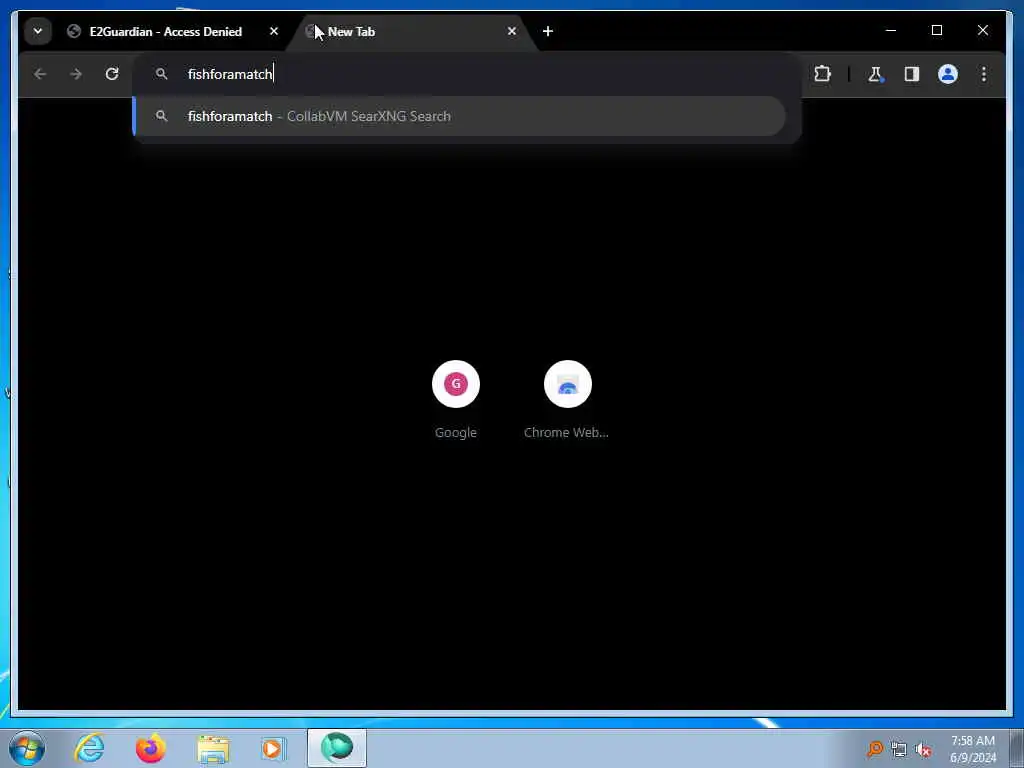The height and width of the screenshot is (768, 1024).
Task: Open the network tray icon
Action: click(x=899, y=750)
